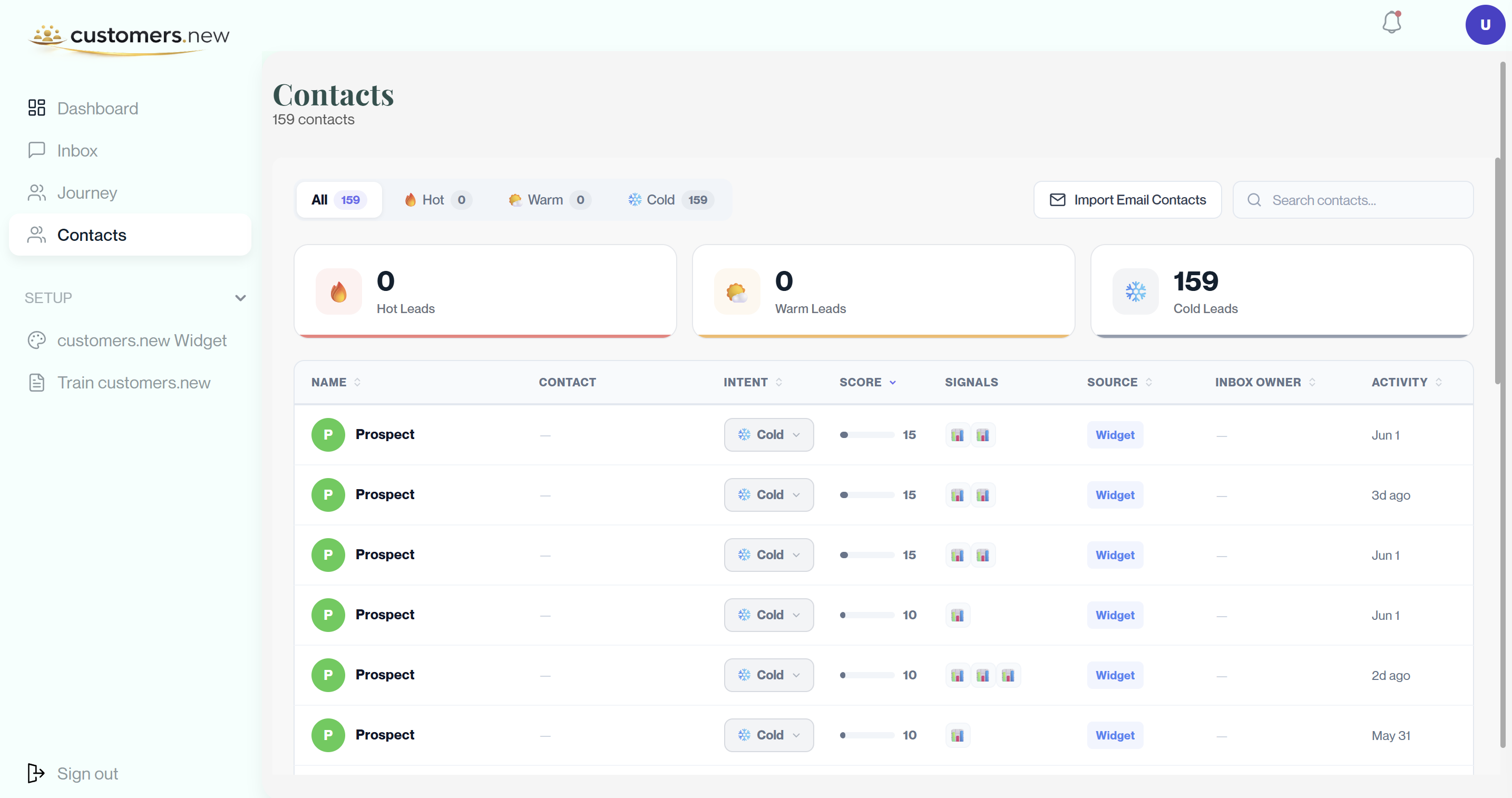
Task: Click the Warm Leads sun icon
Action: tap(737, 292)
